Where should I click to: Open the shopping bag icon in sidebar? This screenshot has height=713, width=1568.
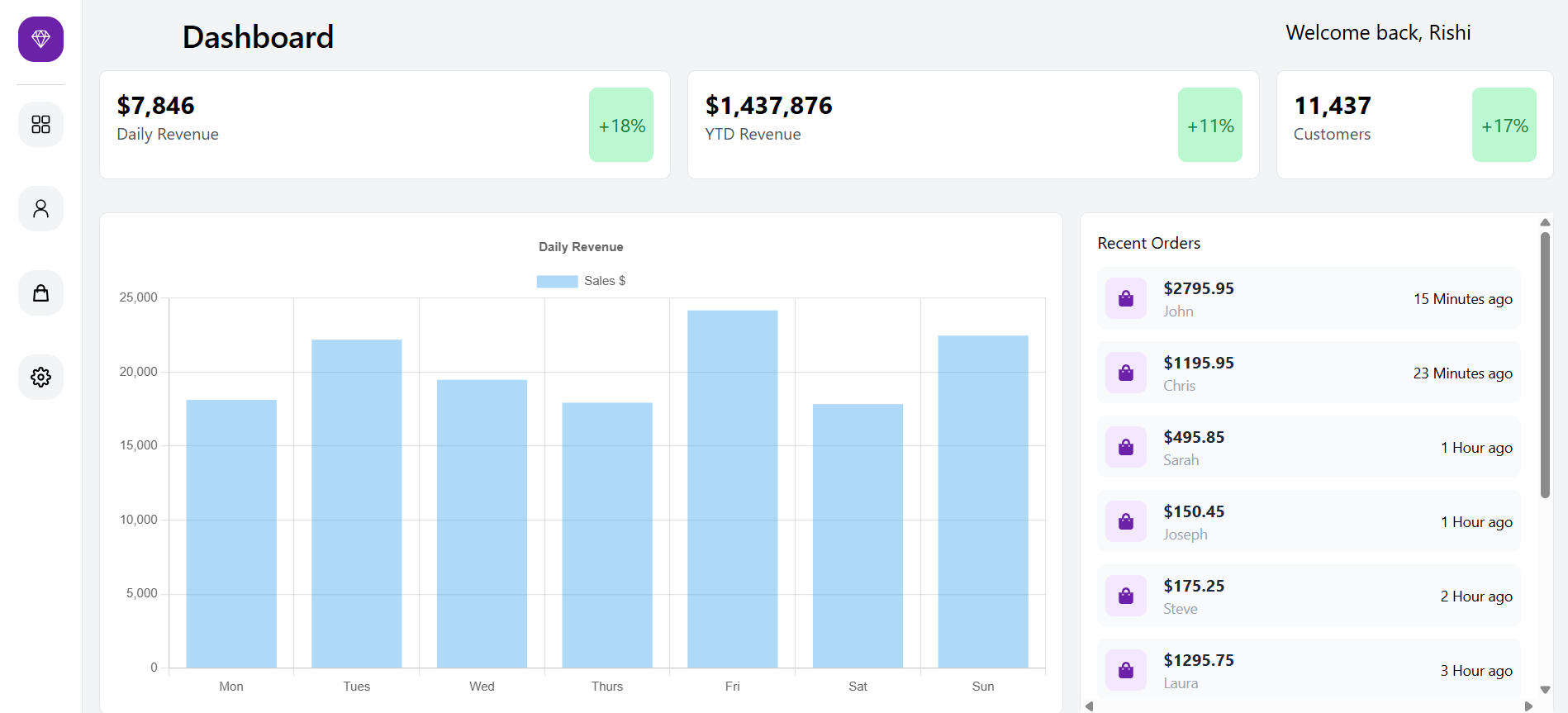(40, 292)
